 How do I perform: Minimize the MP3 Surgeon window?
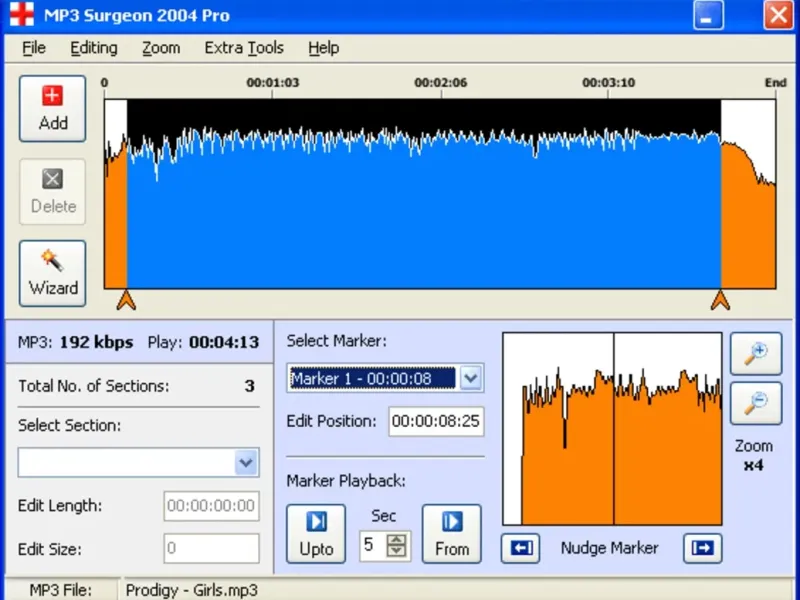(x=708, y=14)
